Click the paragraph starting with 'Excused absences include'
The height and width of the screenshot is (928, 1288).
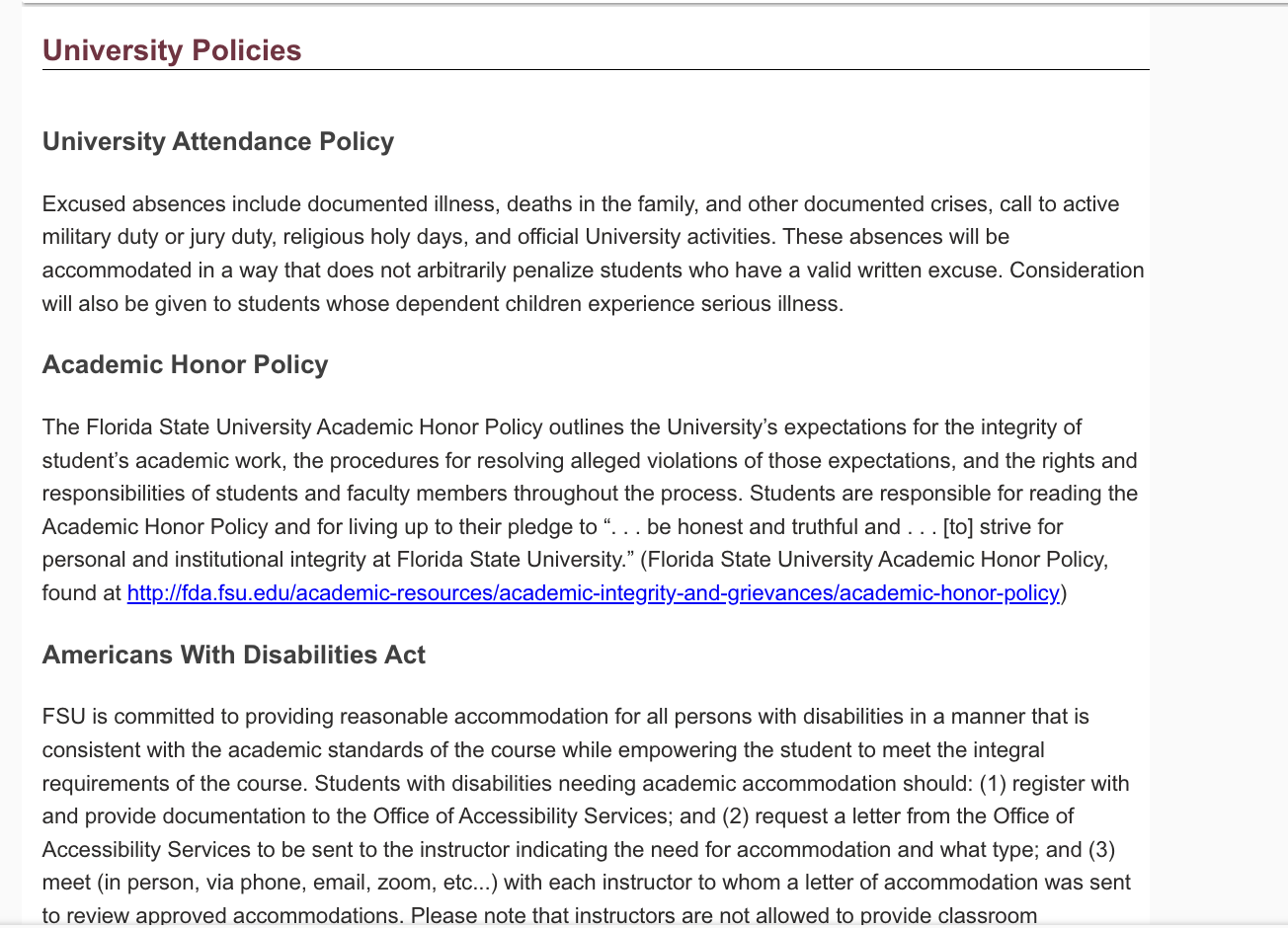[593, 254]
